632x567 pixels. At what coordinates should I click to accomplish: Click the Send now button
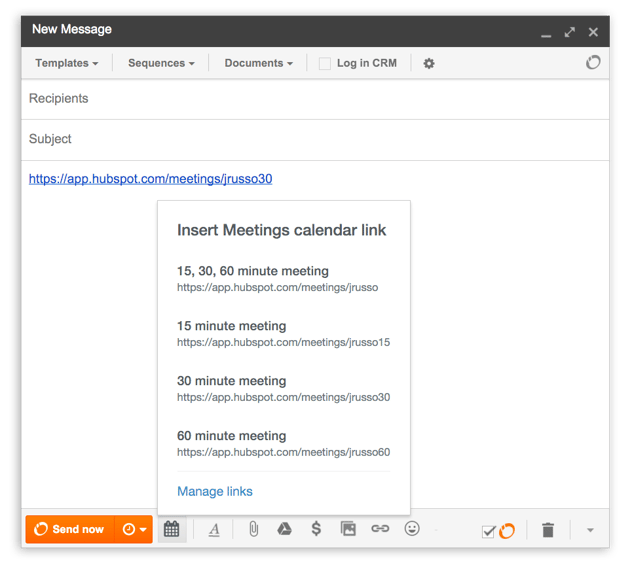[x=70, y=529]
